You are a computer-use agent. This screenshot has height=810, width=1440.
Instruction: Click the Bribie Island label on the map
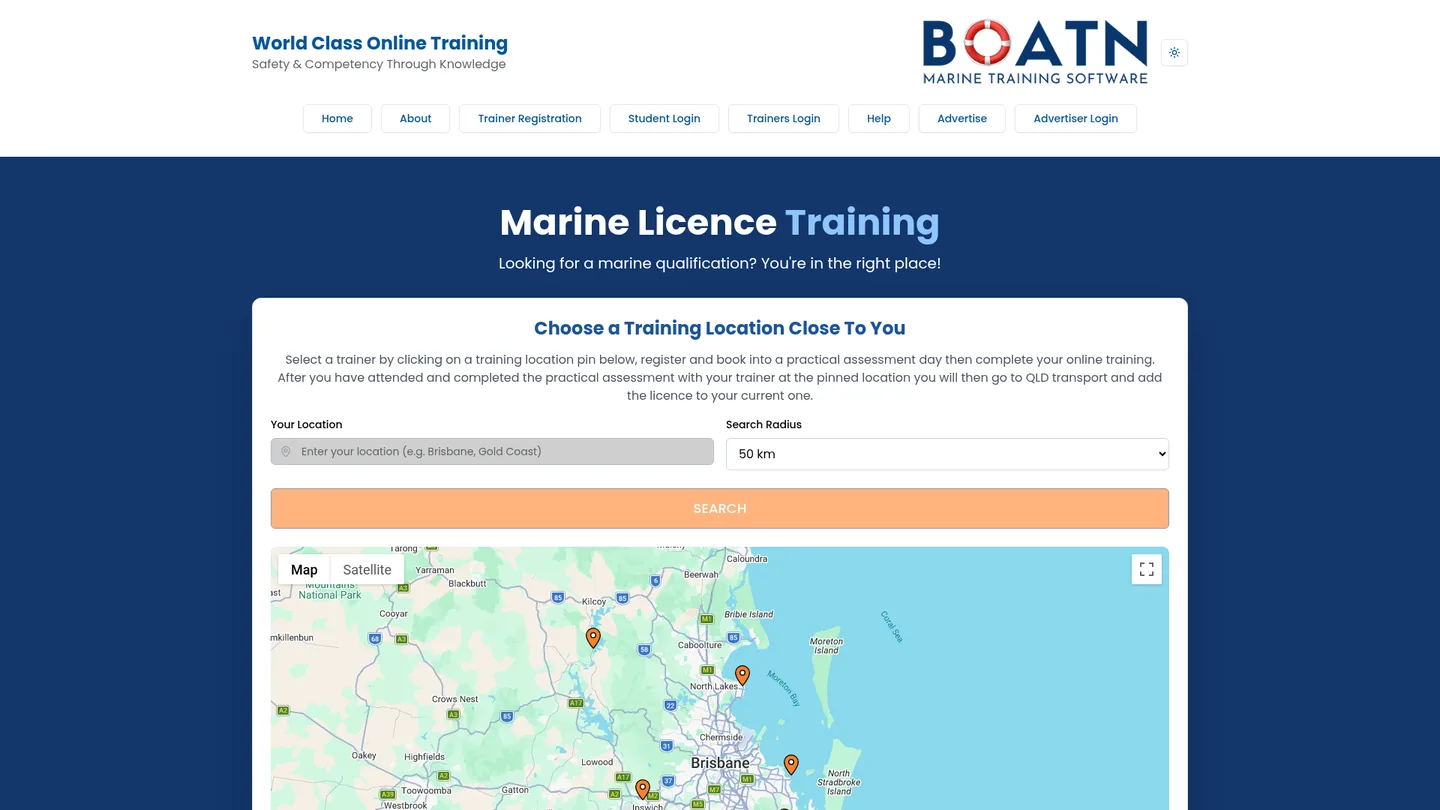(x=749, y=614)
